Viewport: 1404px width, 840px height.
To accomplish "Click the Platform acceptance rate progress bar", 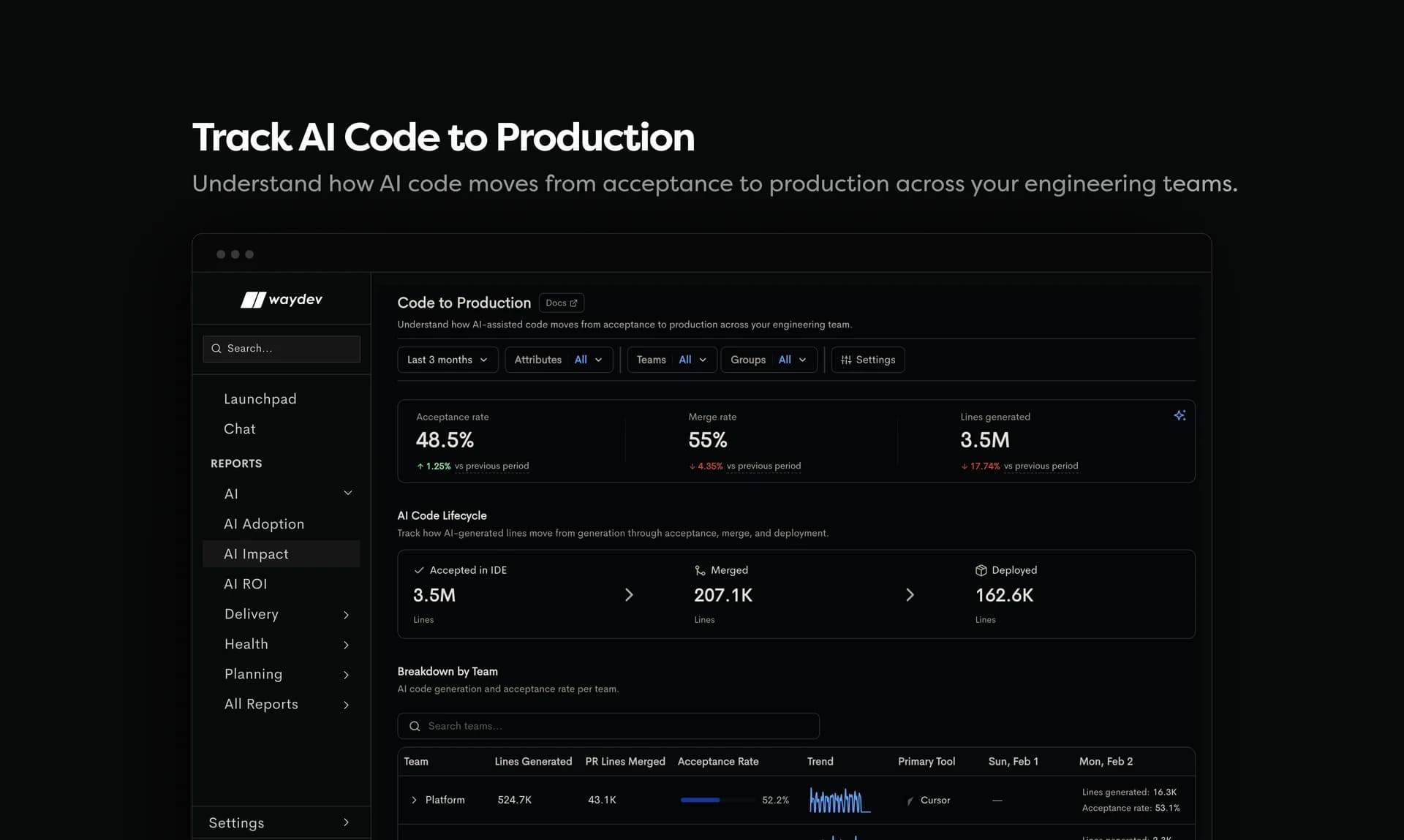I will (x=717, y=800).
